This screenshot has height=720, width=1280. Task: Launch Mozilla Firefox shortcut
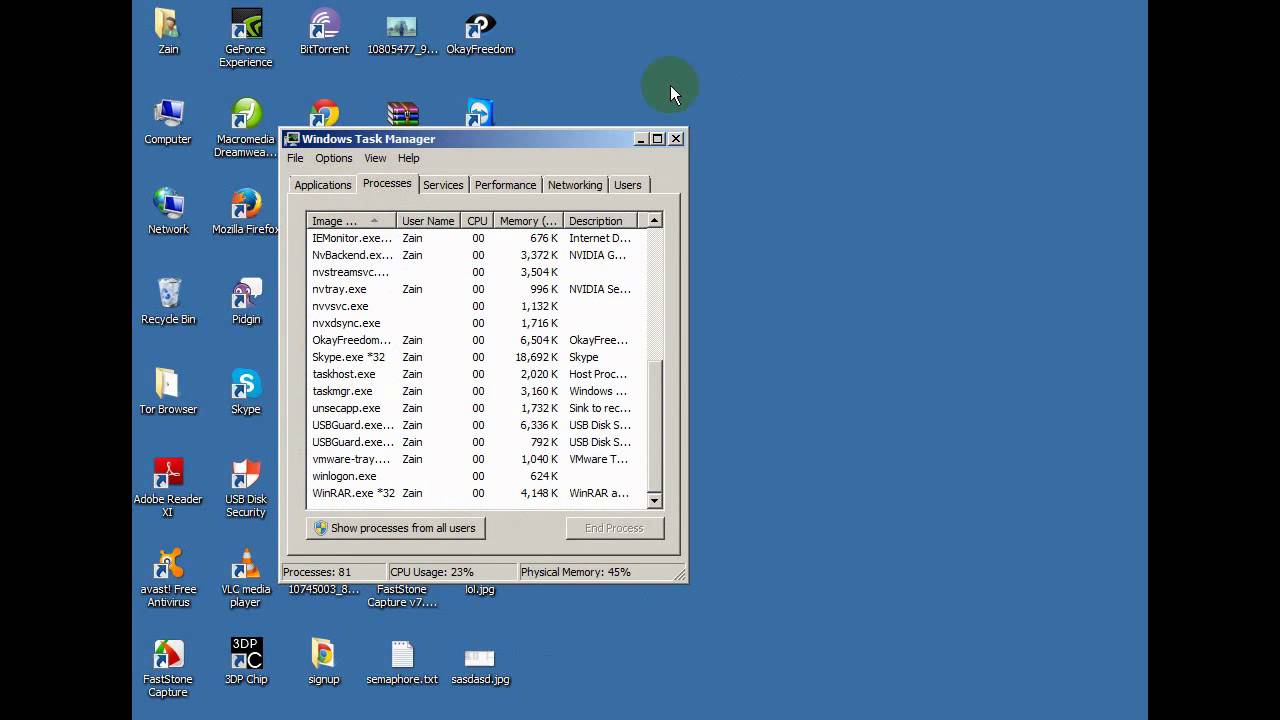246,212
